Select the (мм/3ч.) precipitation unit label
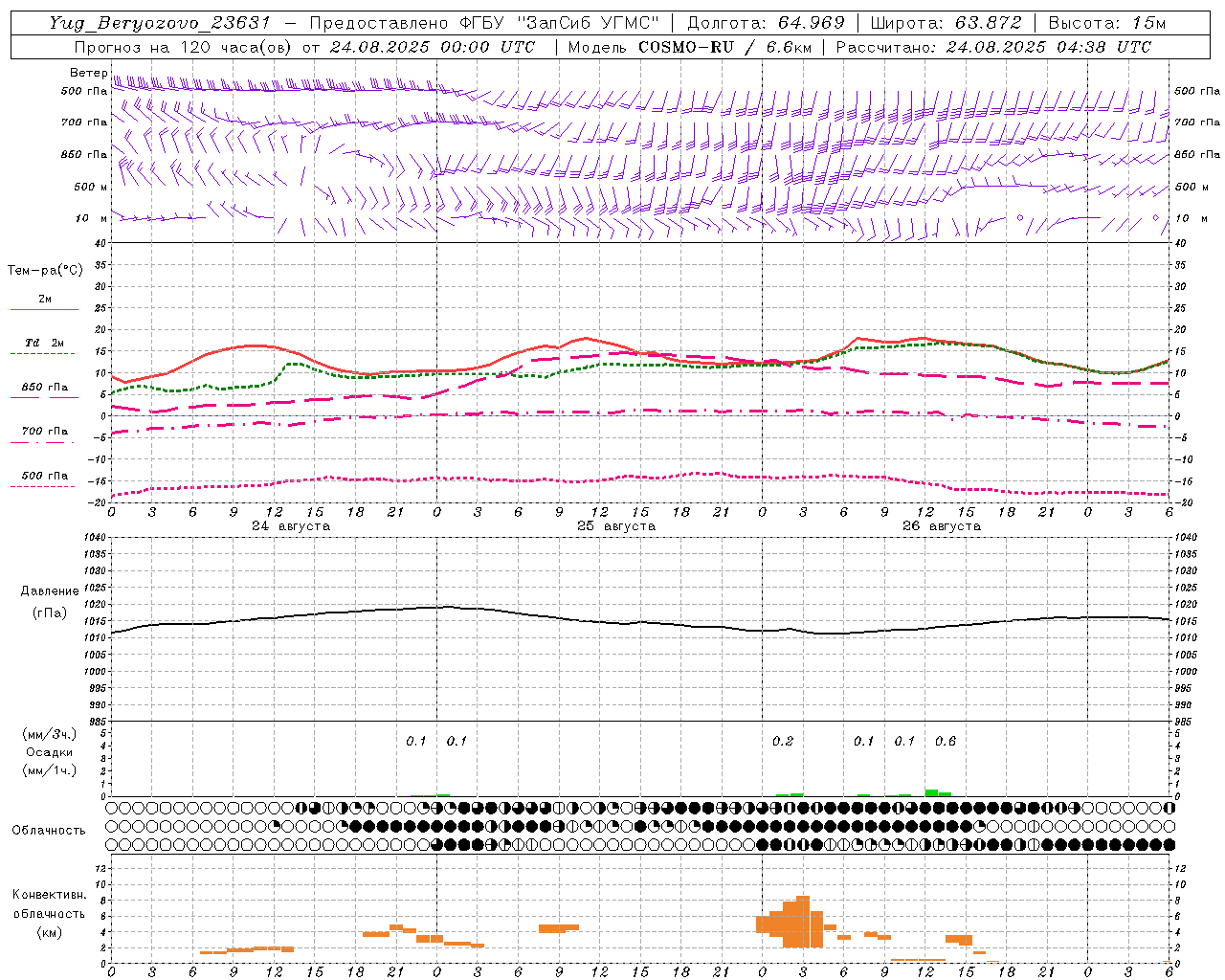The image size is (1225, 980). pyautogui.click(x=49, y=734)
